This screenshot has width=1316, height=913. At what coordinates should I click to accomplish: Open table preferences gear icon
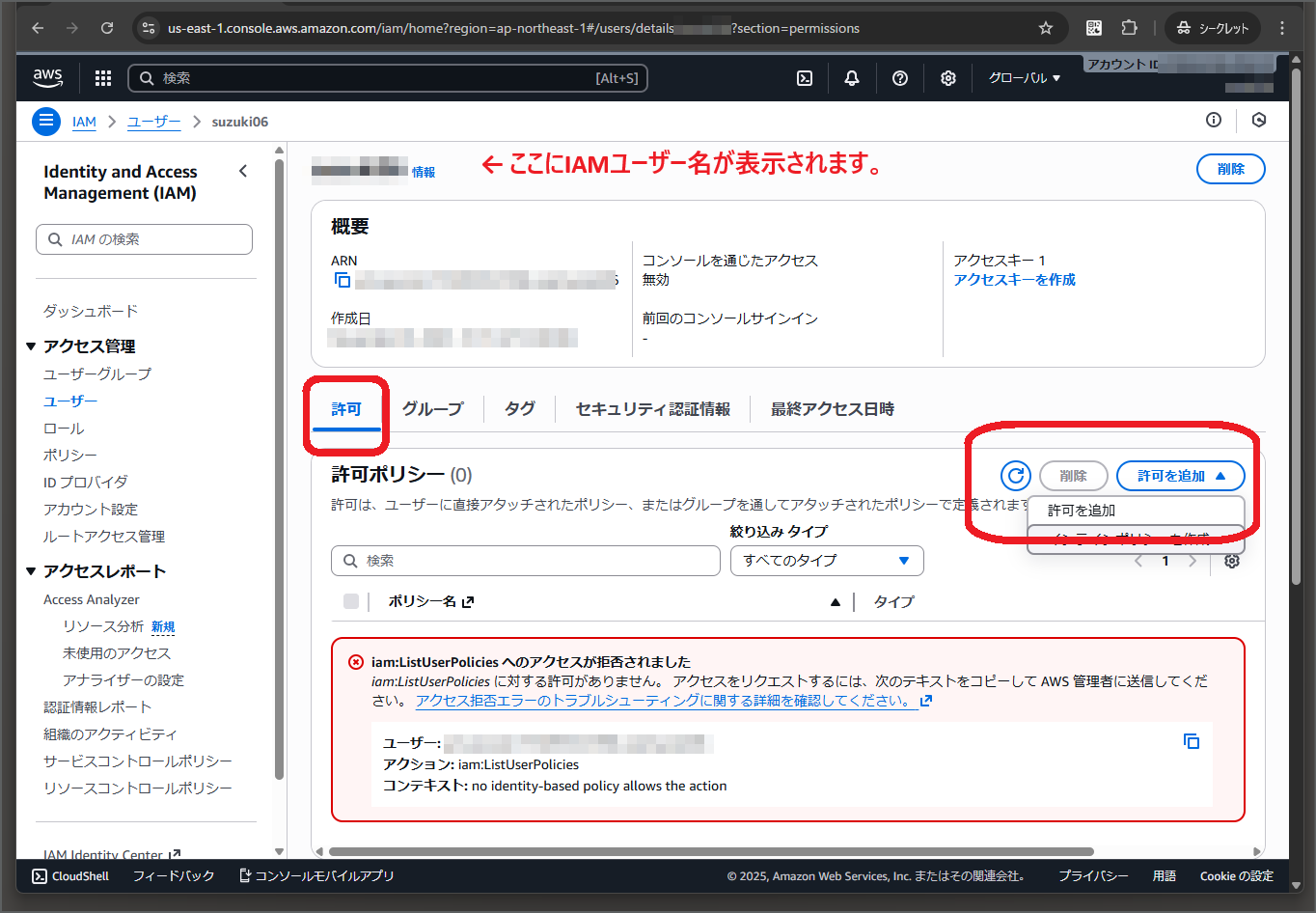click(1232, 561)
